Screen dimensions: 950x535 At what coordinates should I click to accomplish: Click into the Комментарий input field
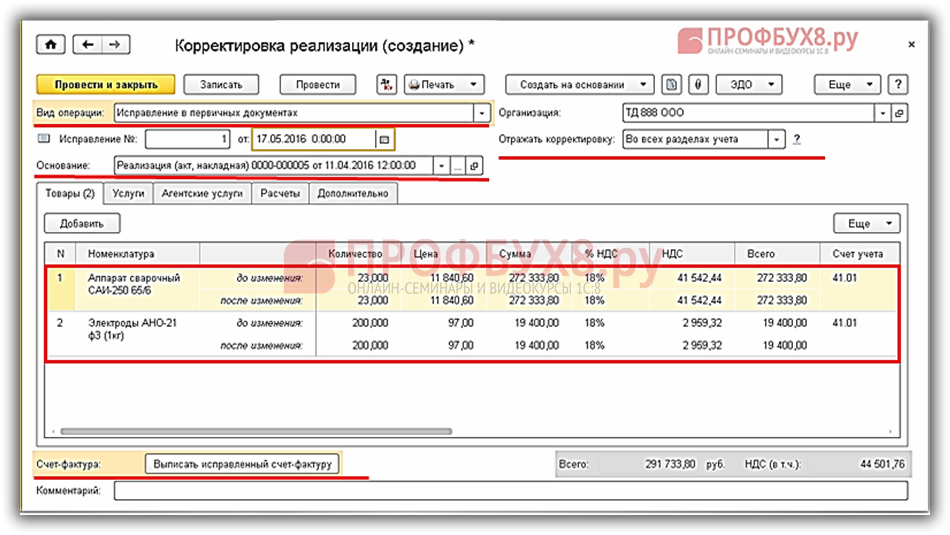510,491
